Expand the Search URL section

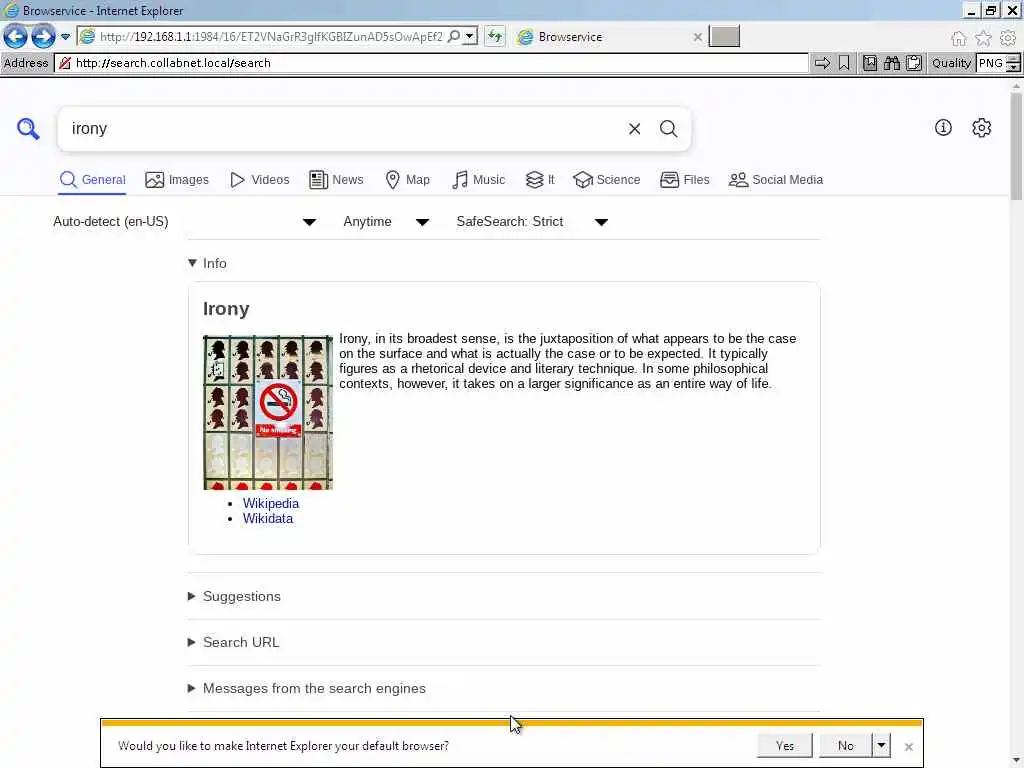[234, 642]
